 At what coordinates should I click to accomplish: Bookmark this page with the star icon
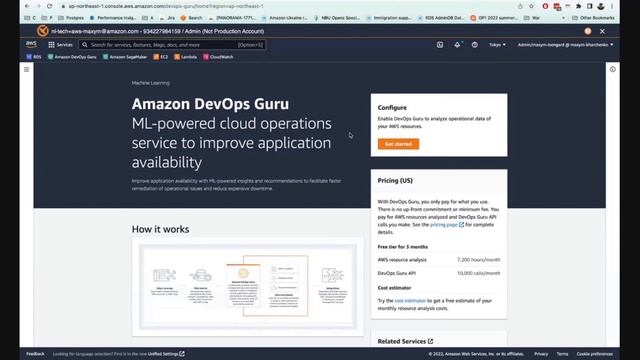click(x=531, y=6)
